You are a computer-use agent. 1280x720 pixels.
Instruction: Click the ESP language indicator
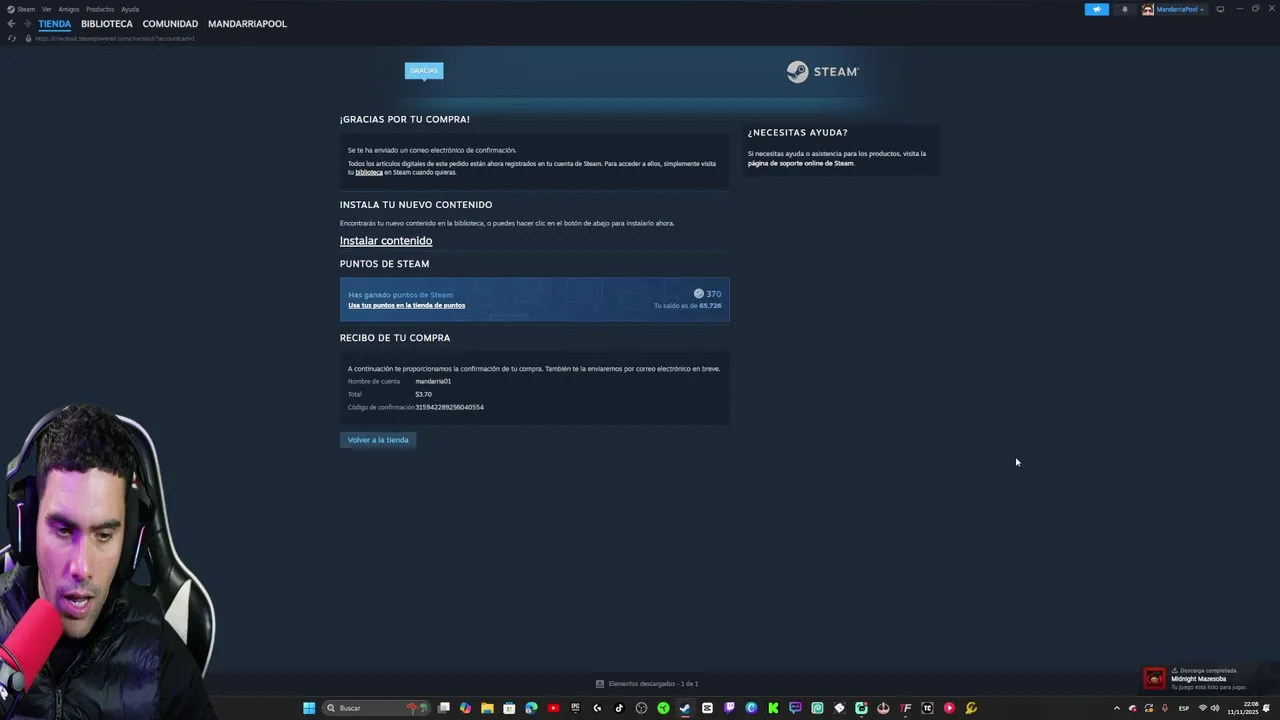click(1184, 708)
